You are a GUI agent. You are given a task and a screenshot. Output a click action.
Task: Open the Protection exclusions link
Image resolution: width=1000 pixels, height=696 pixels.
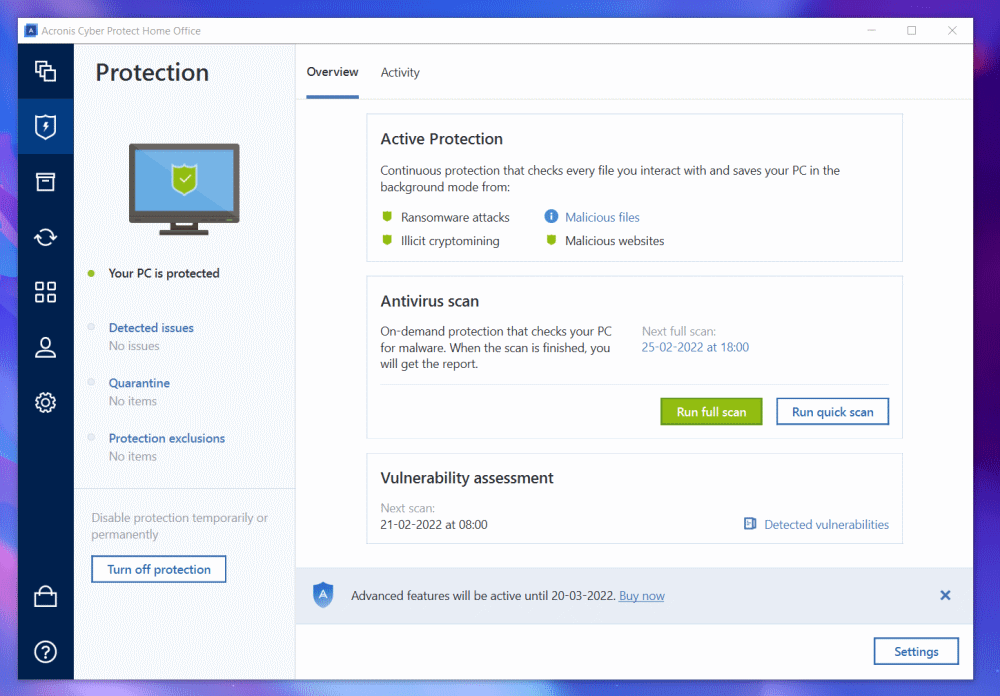pos(166,438)
